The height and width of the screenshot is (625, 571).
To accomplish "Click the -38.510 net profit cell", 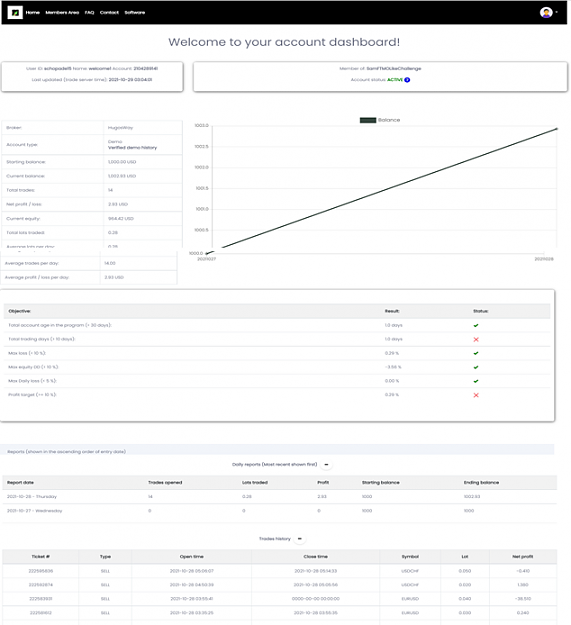I will coord(523,599).
